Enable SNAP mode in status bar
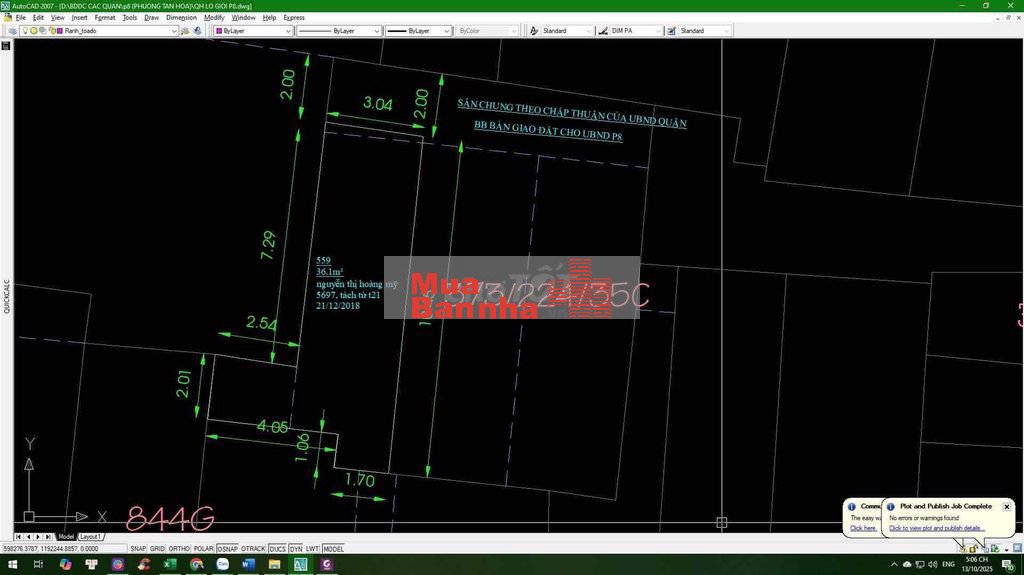This screenshot has height=575, width=1024. point(138,549)
